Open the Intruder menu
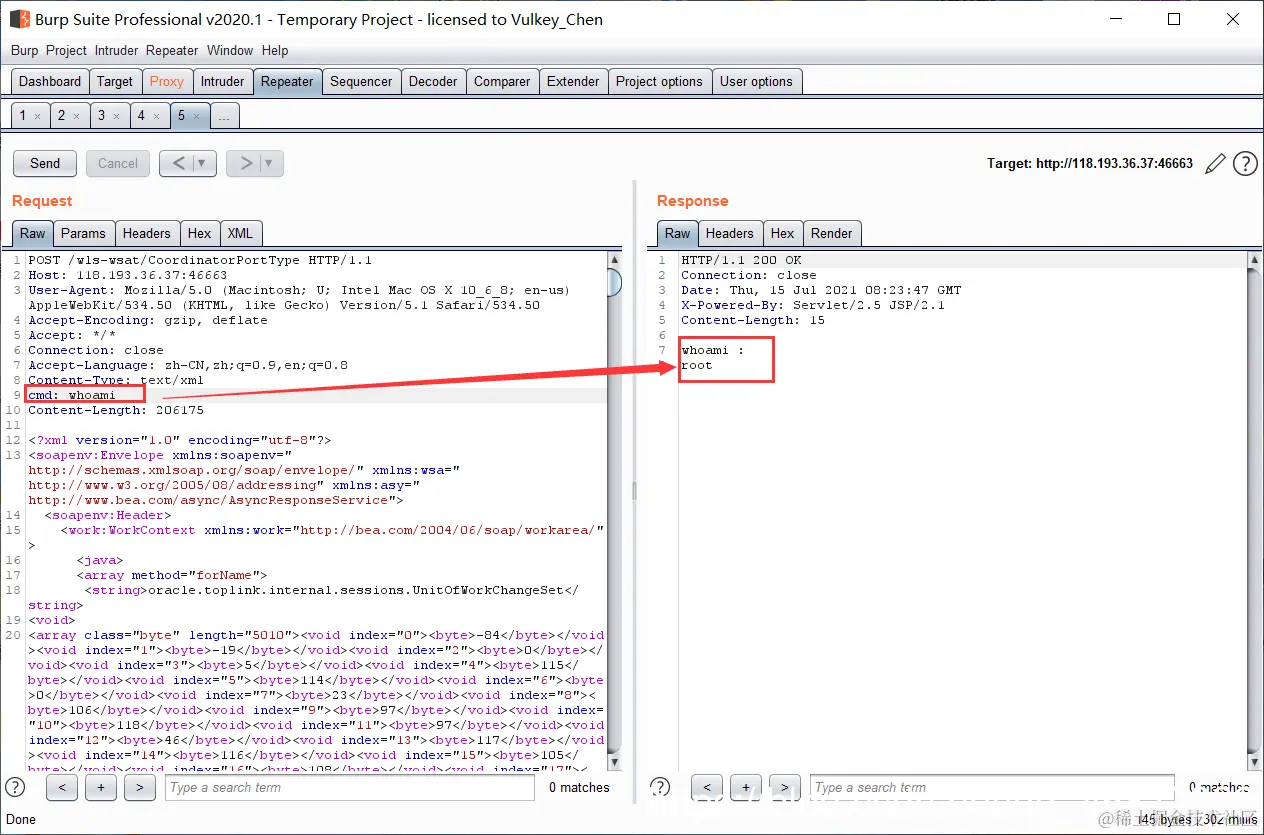 (117, 50)
